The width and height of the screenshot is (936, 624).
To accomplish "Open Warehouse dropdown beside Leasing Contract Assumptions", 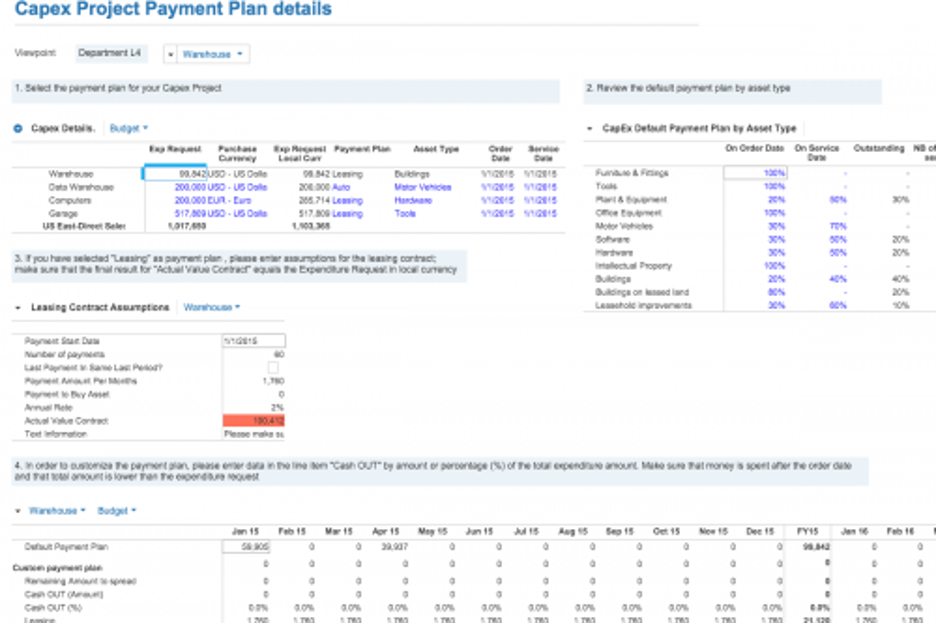I will 211,307.
